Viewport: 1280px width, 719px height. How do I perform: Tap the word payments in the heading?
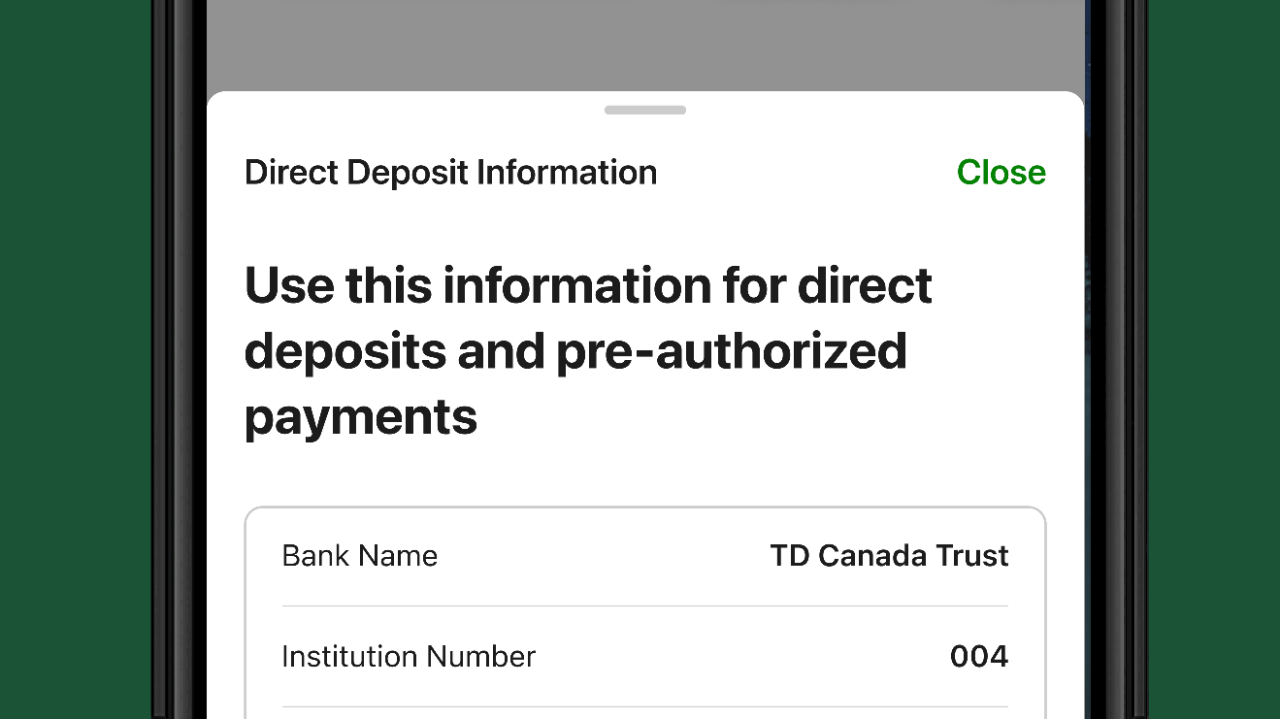(360, 417)
